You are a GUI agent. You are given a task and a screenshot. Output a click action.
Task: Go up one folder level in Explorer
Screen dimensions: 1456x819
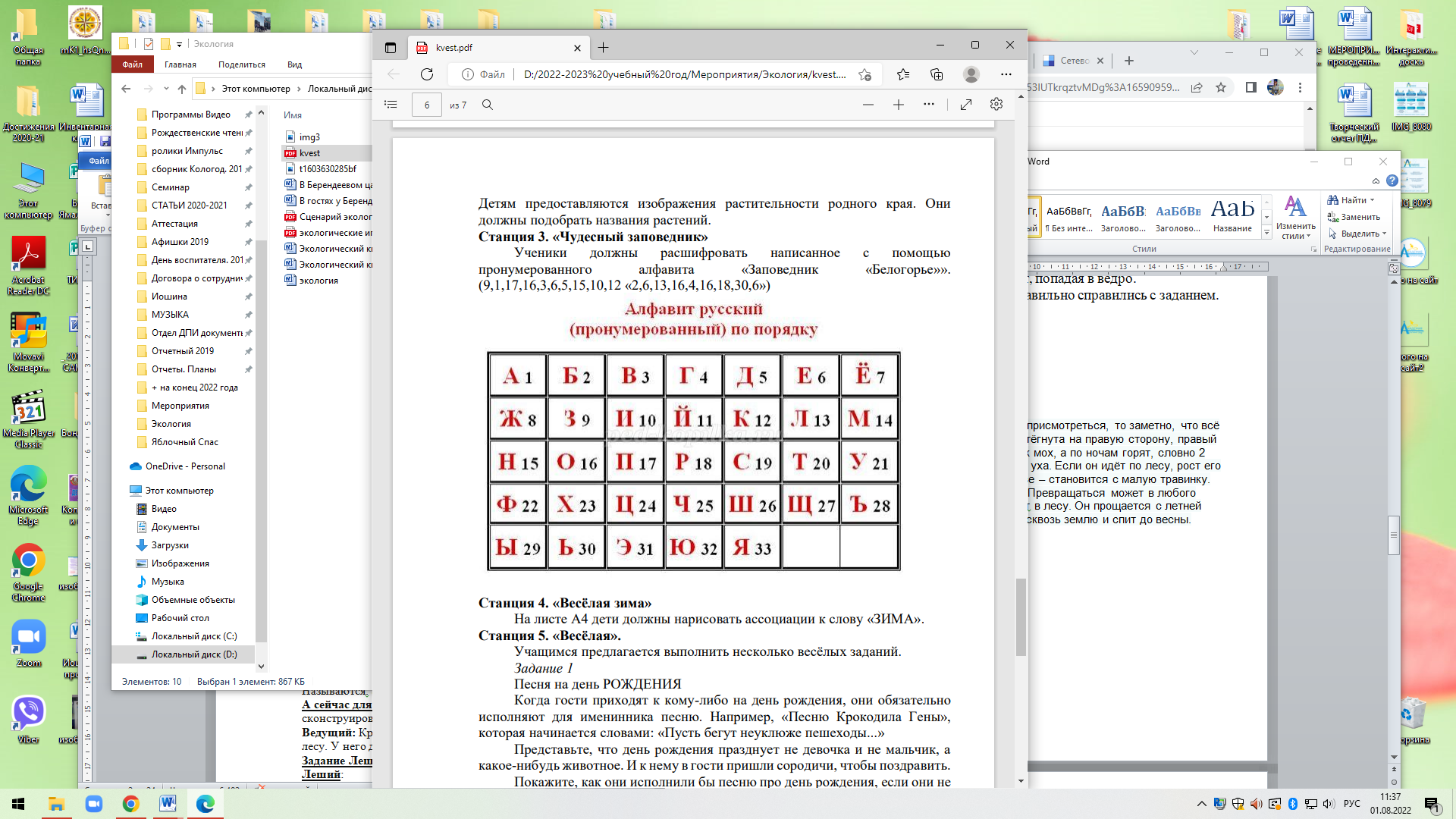(x=182, y=89)
